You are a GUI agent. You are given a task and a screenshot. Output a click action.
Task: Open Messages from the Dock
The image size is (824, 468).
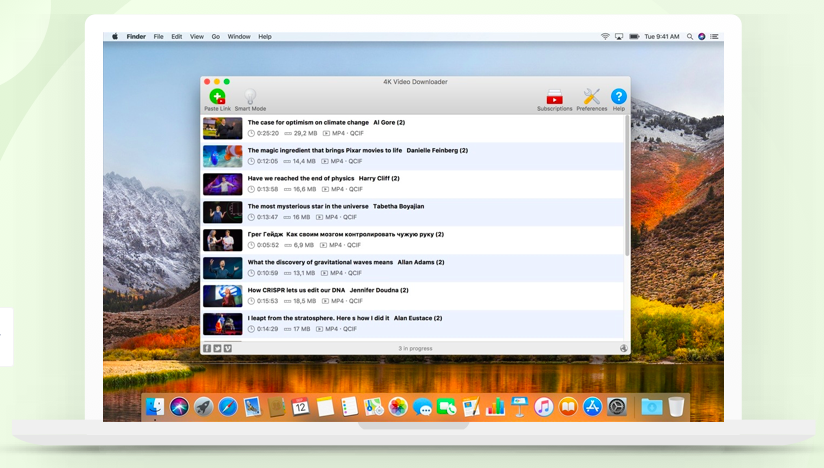coord(423,407)
